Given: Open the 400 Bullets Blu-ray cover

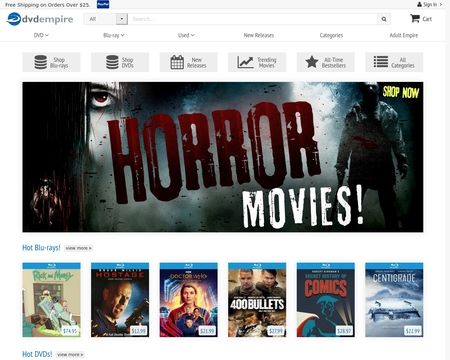Looking at the screenshot, I should pos(257,300).
